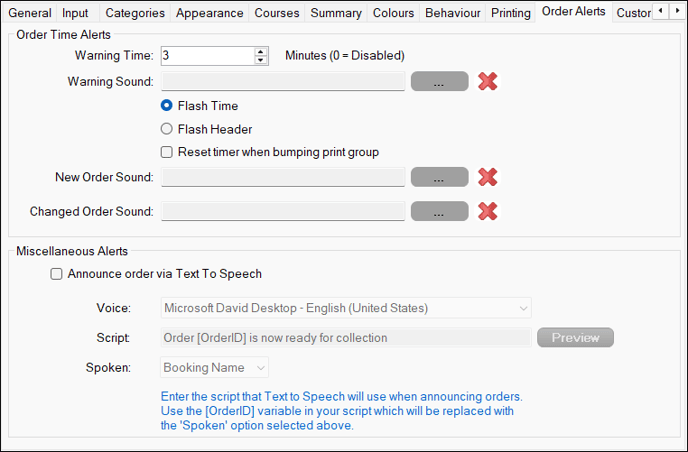Increase Warning Time with up arrow
The width and height of the screenshot is (688, 452).
(x=261, y=51)
